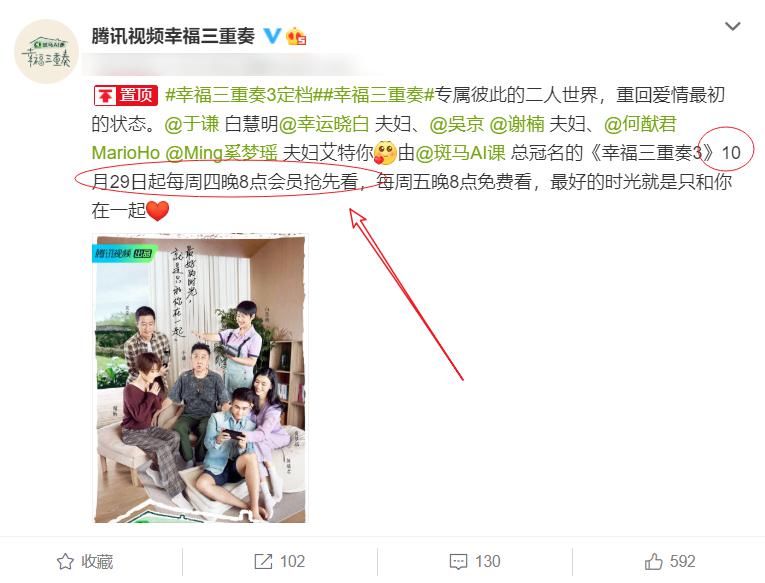Viewport: 765px width, 583px height.
Task: Open the @吴京 profile mention
Action: click(456, 124)
